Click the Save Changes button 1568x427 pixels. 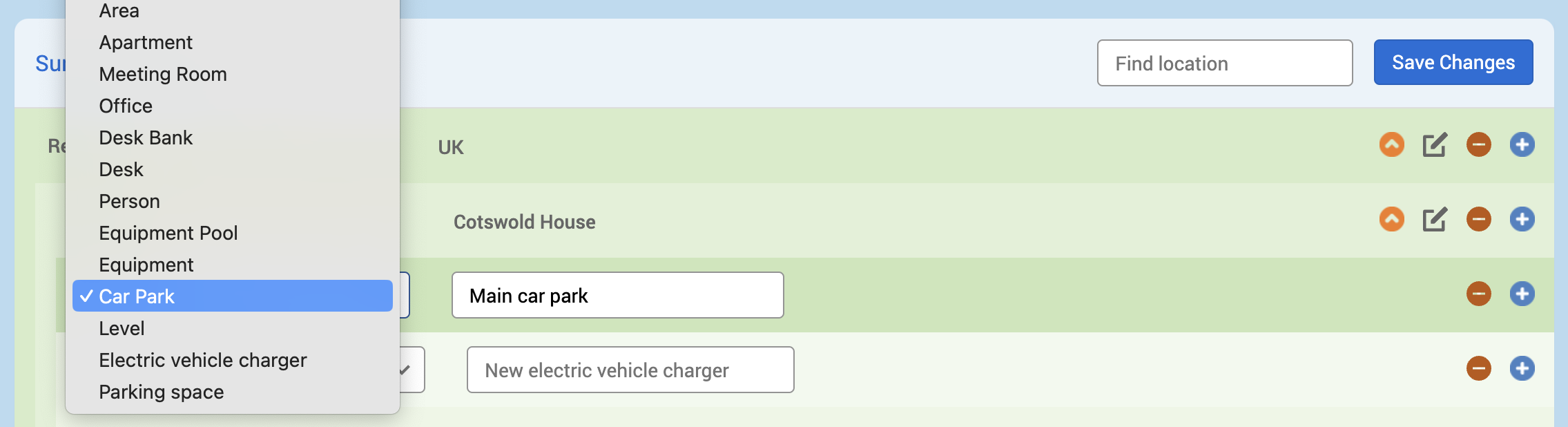(1453, 63)
